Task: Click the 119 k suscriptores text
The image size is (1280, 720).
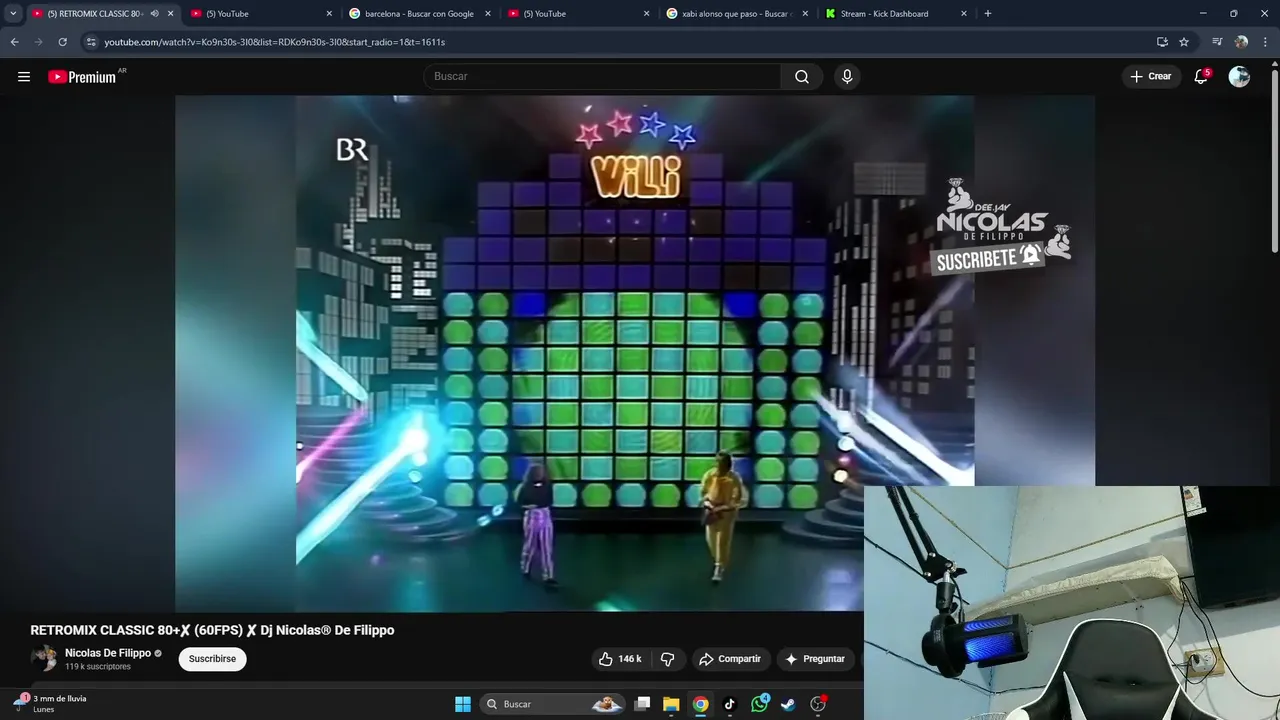Action: [98, 667]
